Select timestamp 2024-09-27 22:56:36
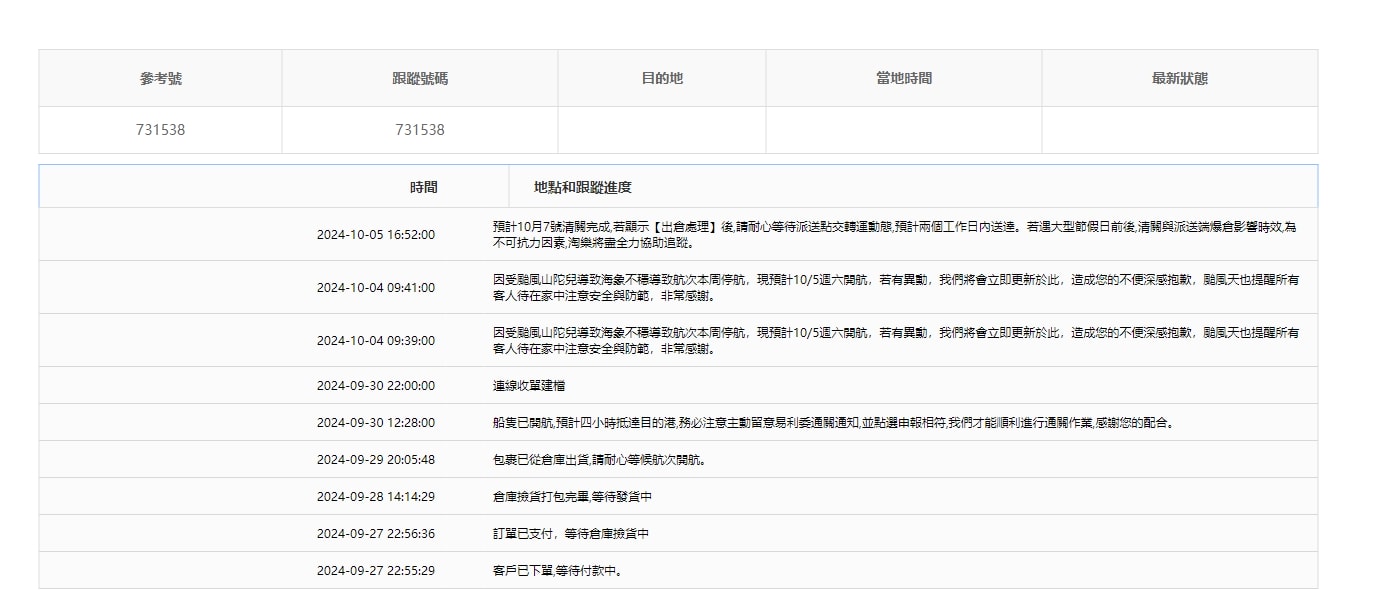This screenshot has width=1393, height=614. pyautogui.click(x=376, y=534)
